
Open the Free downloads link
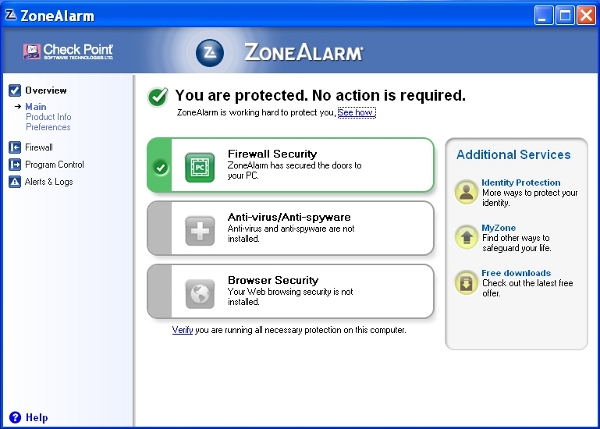(x=516, y=273)
